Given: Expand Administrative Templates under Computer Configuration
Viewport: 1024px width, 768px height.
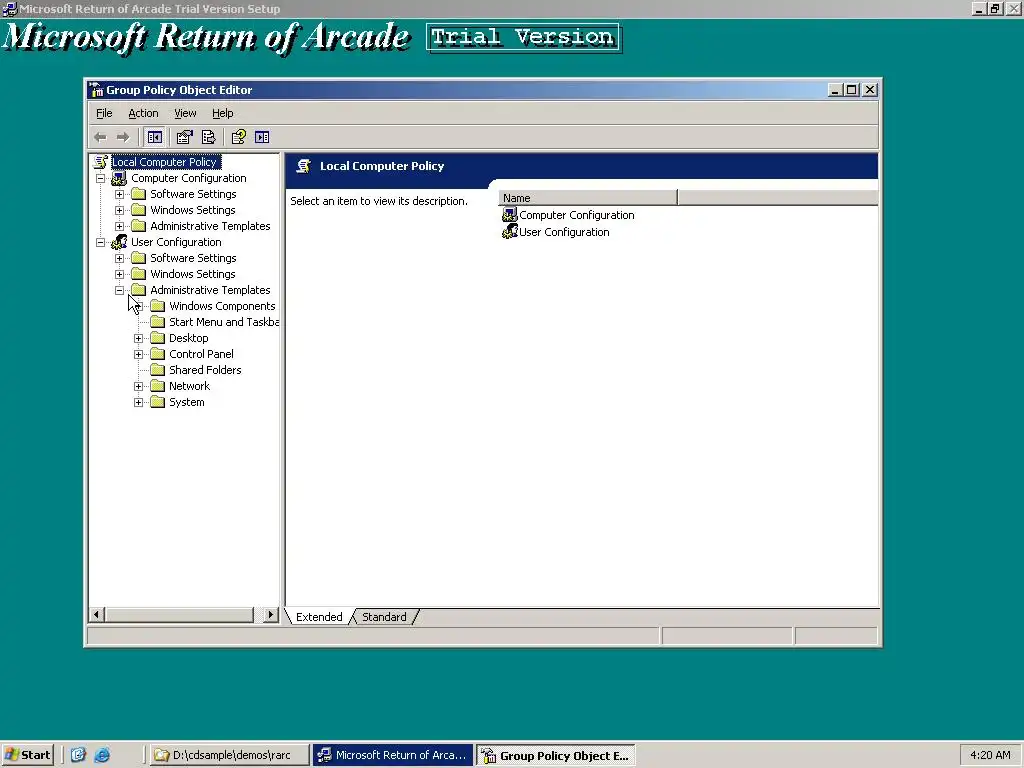Looking at the screenshot, I should pos(120,227).
